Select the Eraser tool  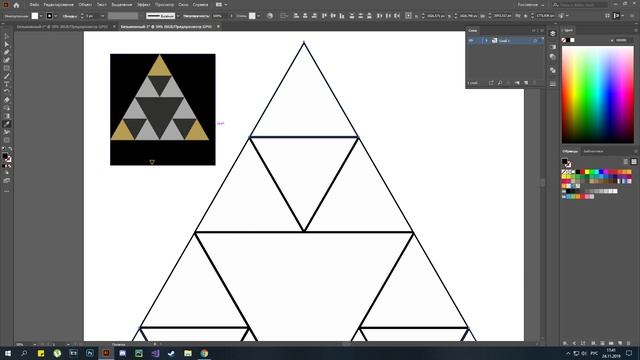(7, 100)
